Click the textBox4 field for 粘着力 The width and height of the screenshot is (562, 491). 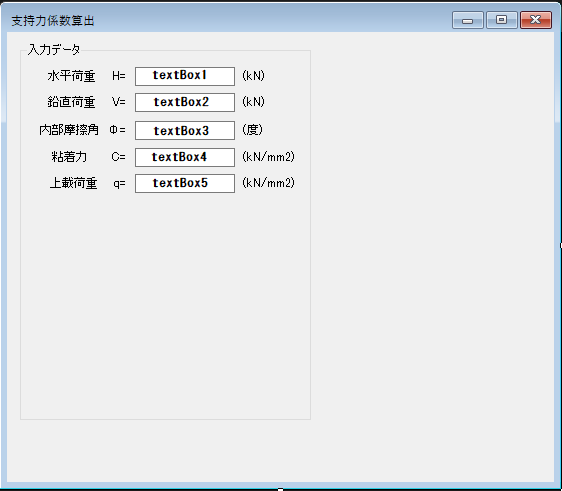[185, 157]
